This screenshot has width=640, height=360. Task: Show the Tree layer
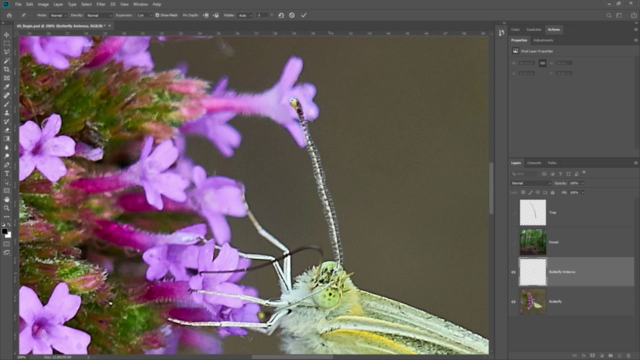pos(513,212)
